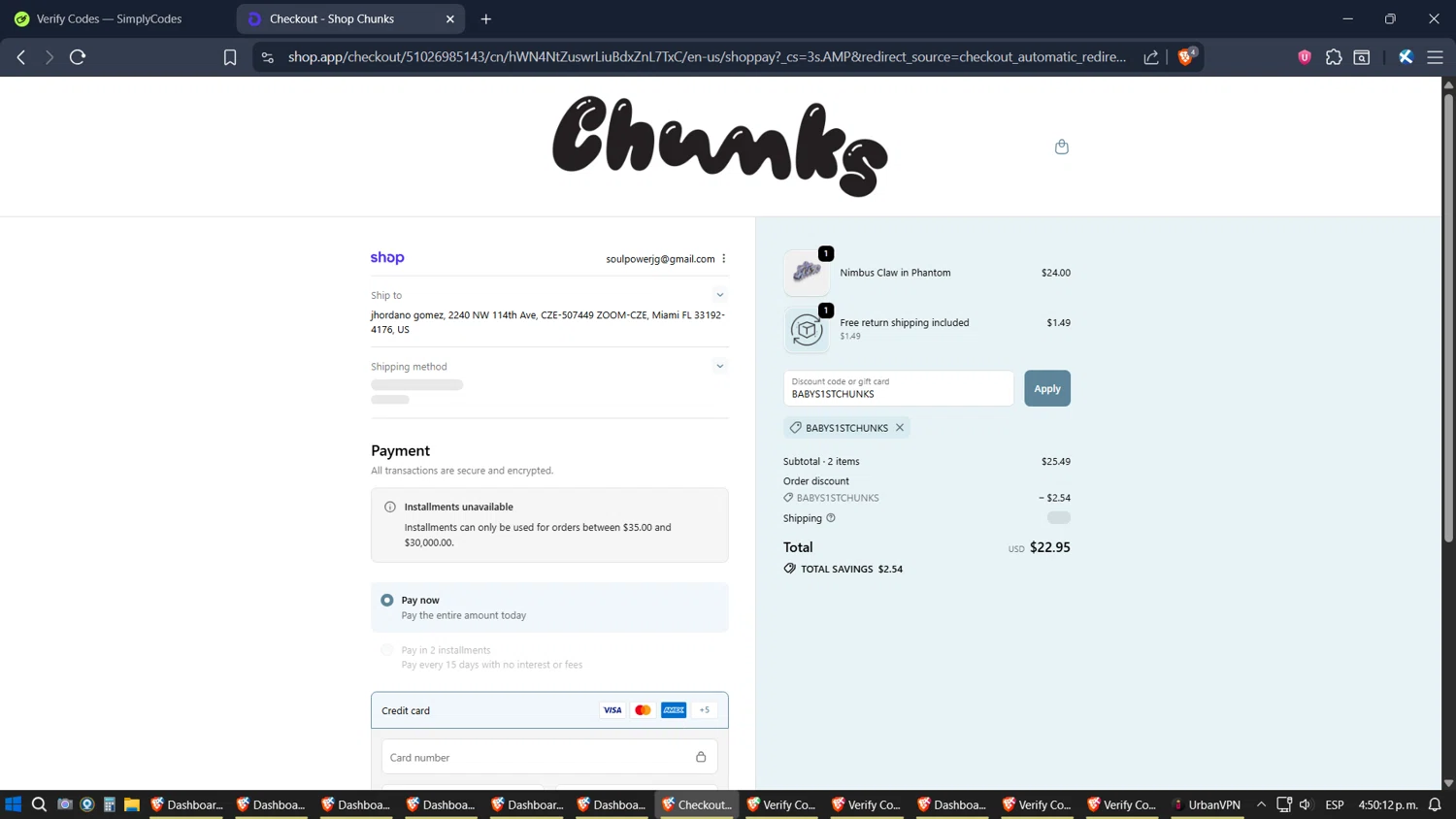Click the American Express icon
The image size is (1456, 819).
point(674,710)
